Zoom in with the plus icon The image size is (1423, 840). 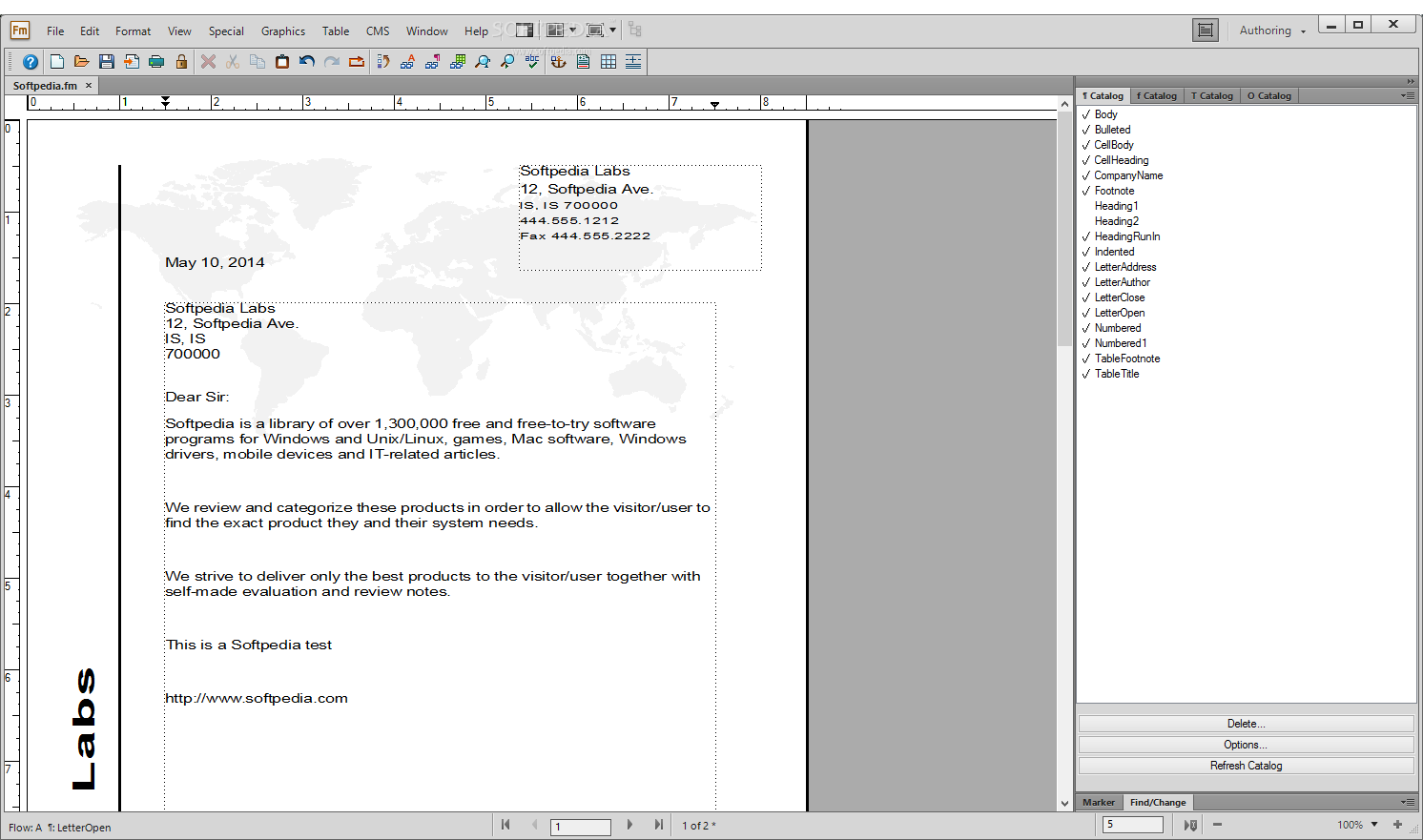point(1397,825)
